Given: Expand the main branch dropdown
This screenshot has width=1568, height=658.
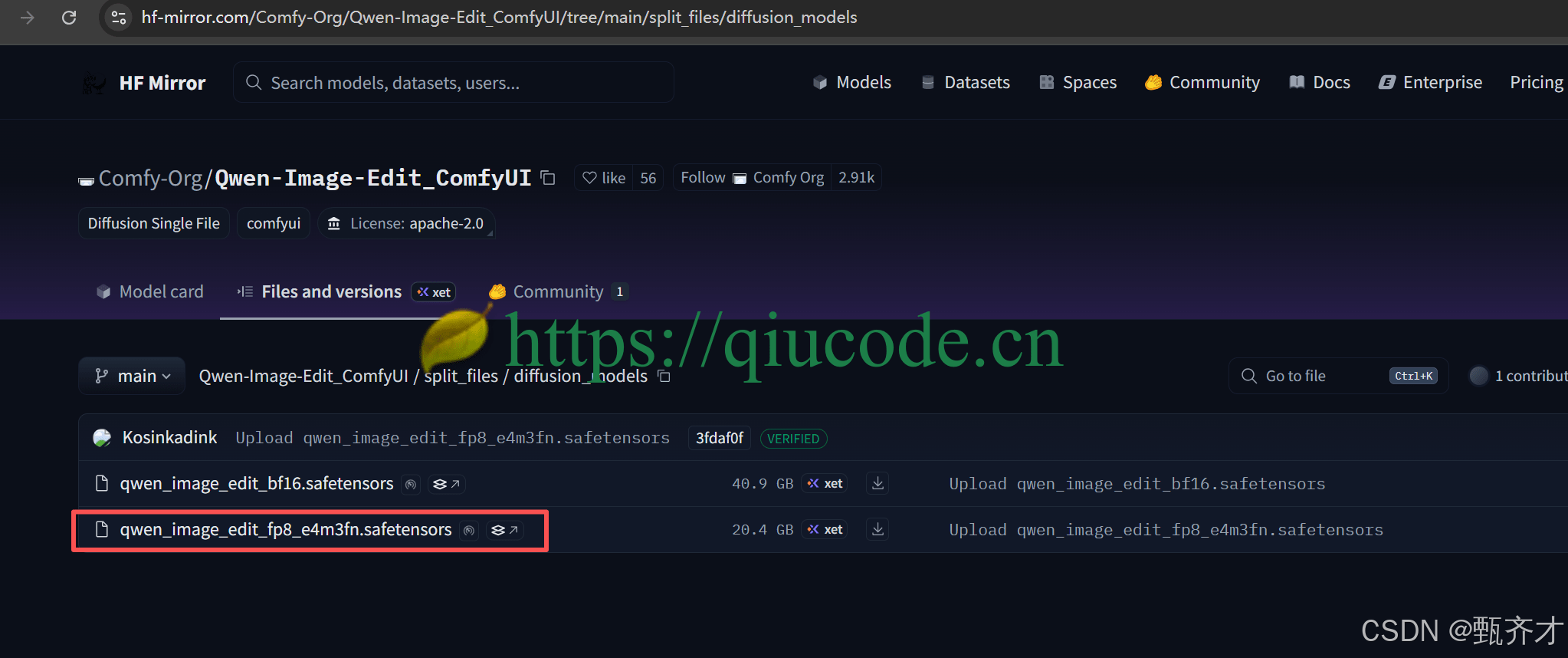Looking at the screenshot, I should click(132, 376).
